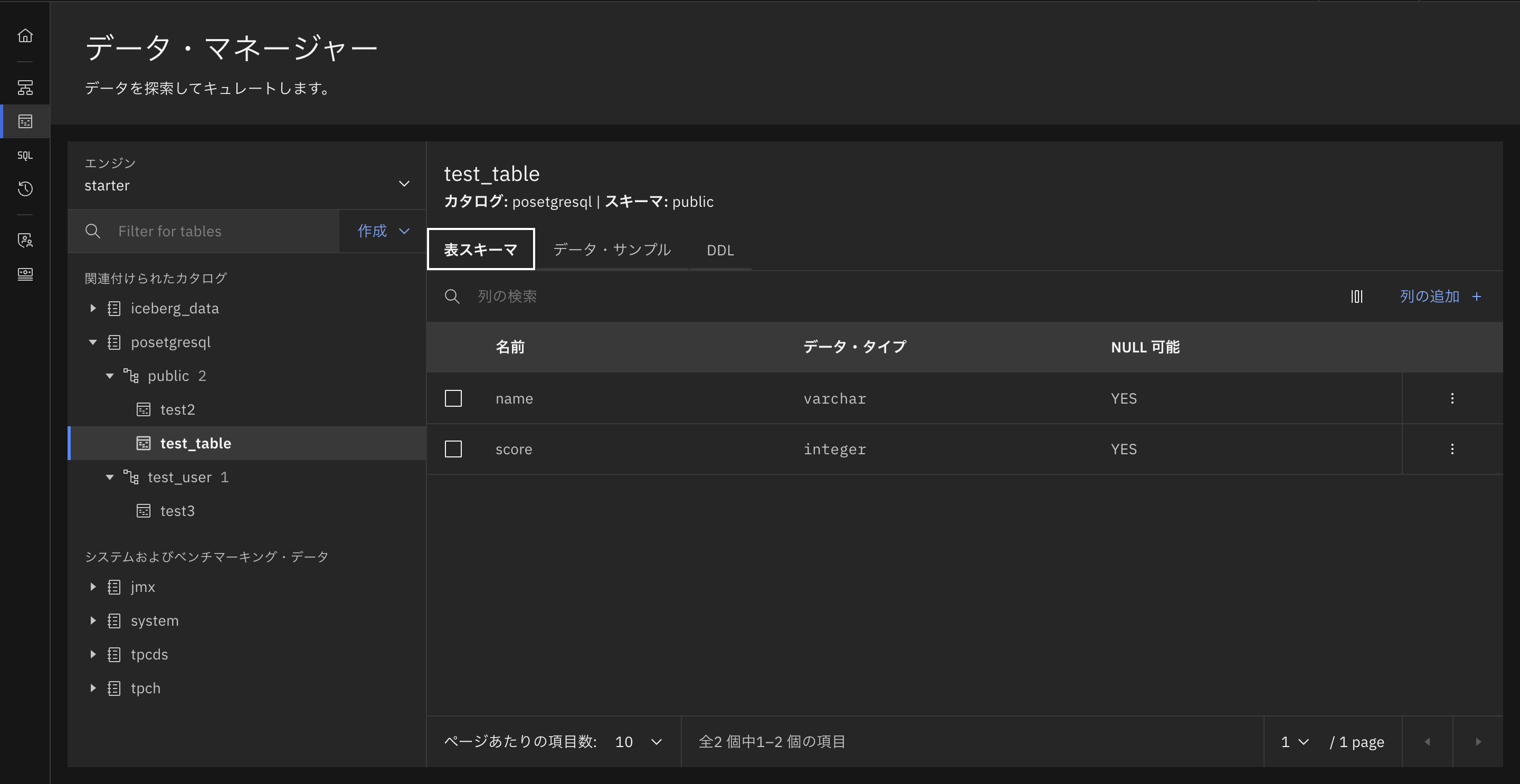The image size is (1520, 784).
Task: Open the 作成 create menu
Action: 381,231
